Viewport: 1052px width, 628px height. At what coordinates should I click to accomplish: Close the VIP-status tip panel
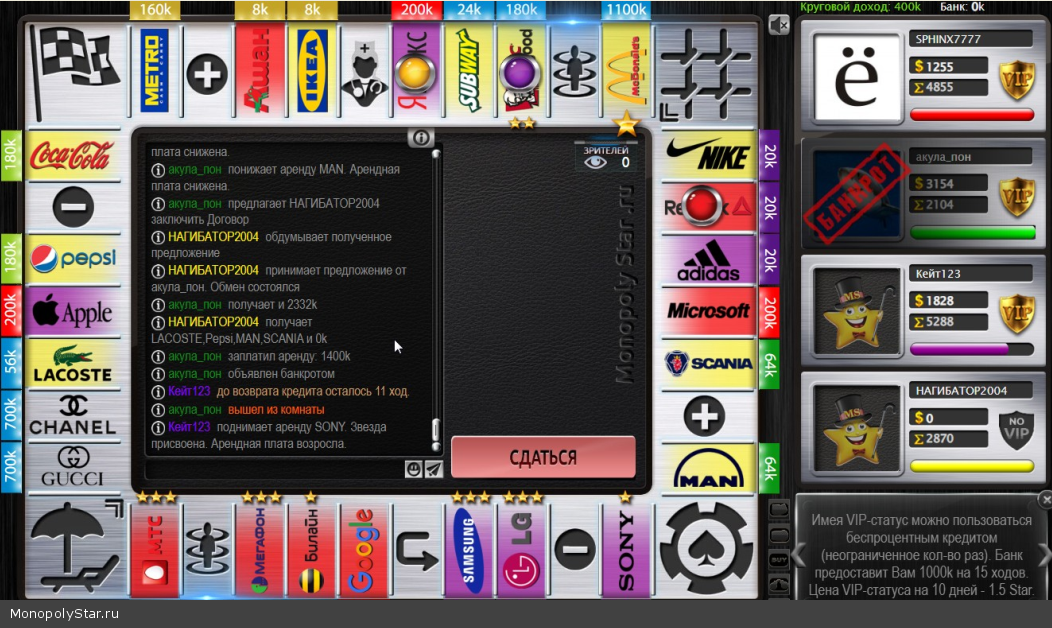(x=1045, y=499)
